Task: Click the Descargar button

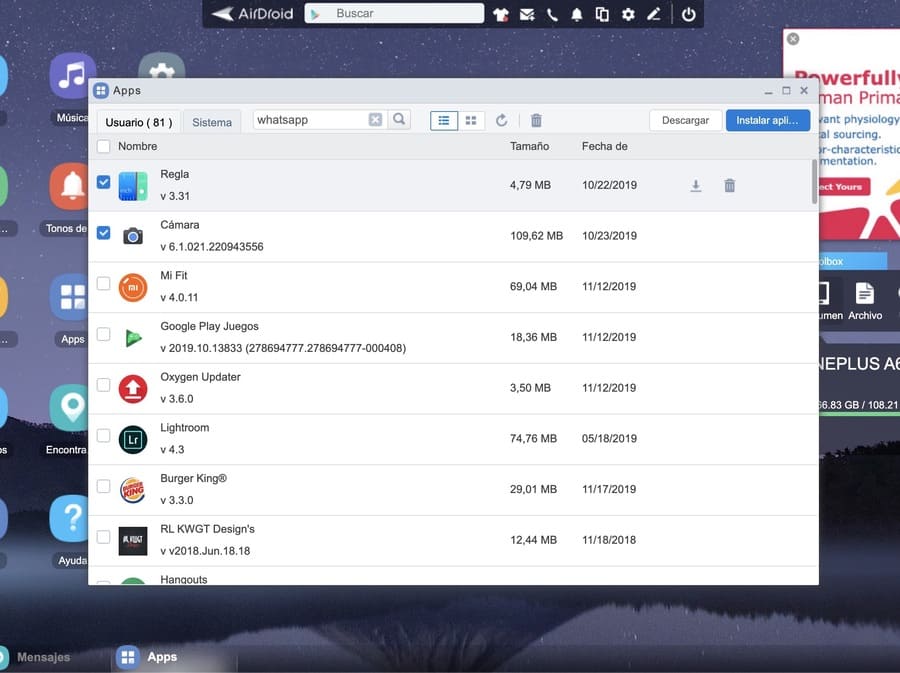Action: pos(685,120)
